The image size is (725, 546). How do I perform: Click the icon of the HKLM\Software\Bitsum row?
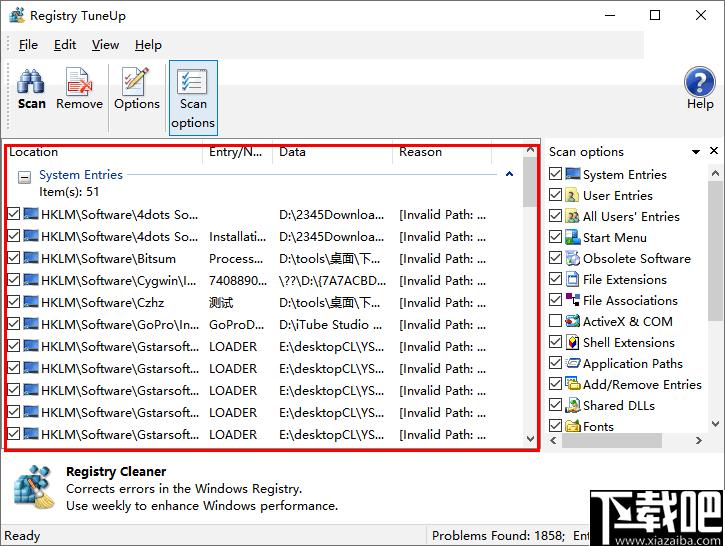[31, 258]
